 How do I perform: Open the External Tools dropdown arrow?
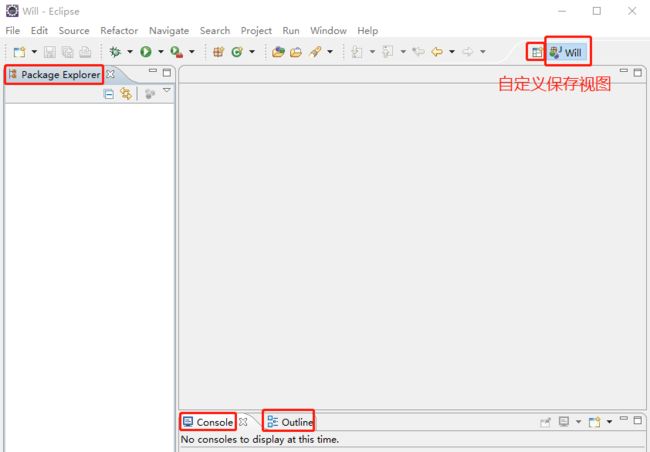(192, 52)
